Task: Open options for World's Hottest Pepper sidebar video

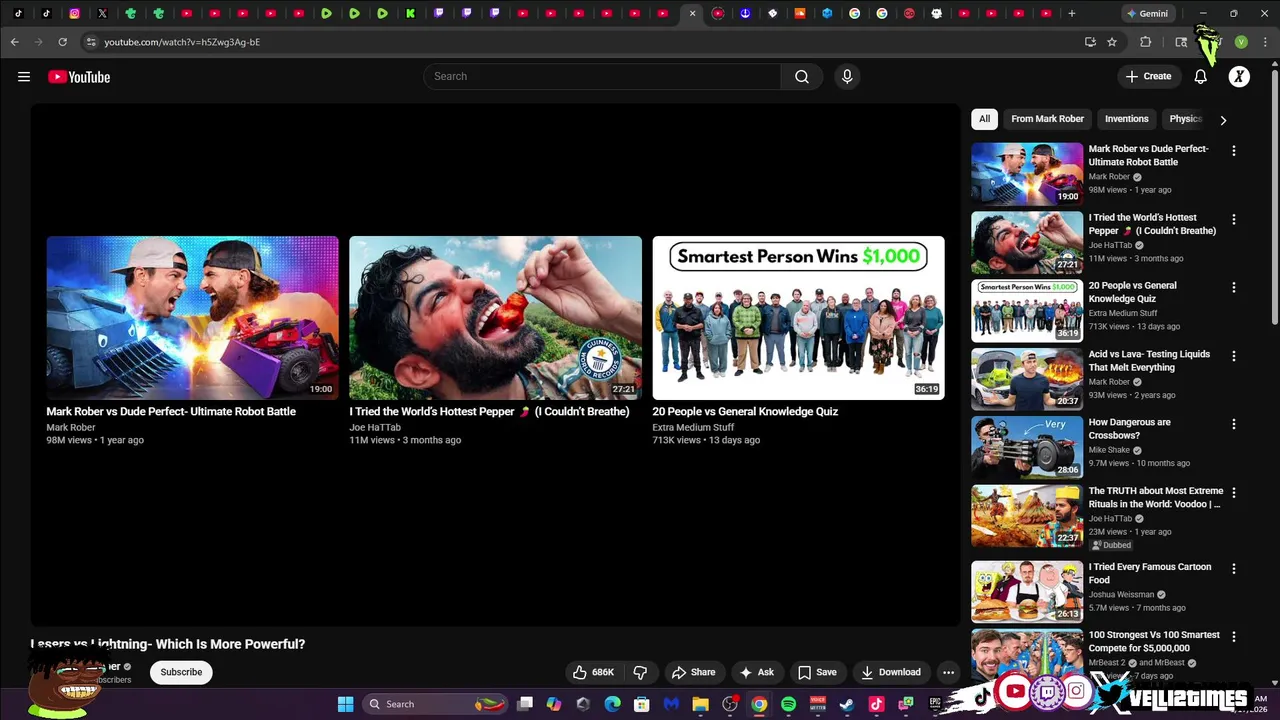Action: coord(1233,219)
